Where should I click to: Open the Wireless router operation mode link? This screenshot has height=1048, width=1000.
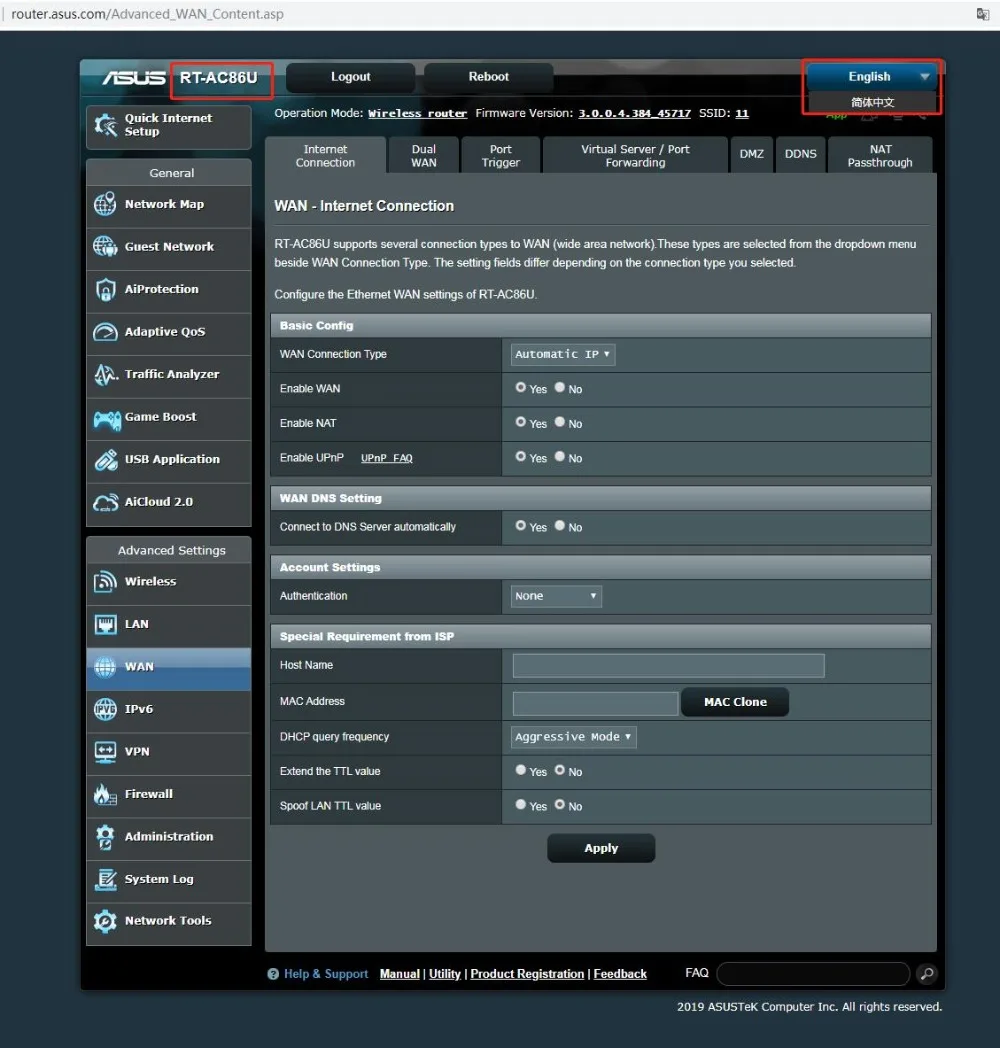tap(417, 114)
